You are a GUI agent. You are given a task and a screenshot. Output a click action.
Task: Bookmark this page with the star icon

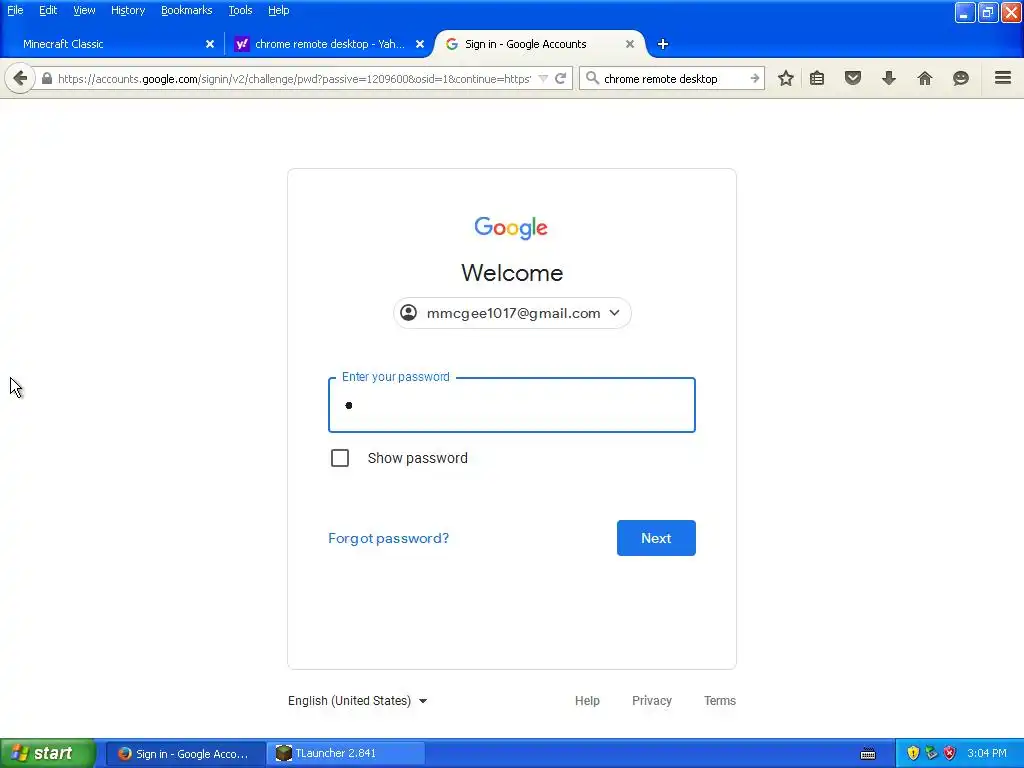[786, 78]
